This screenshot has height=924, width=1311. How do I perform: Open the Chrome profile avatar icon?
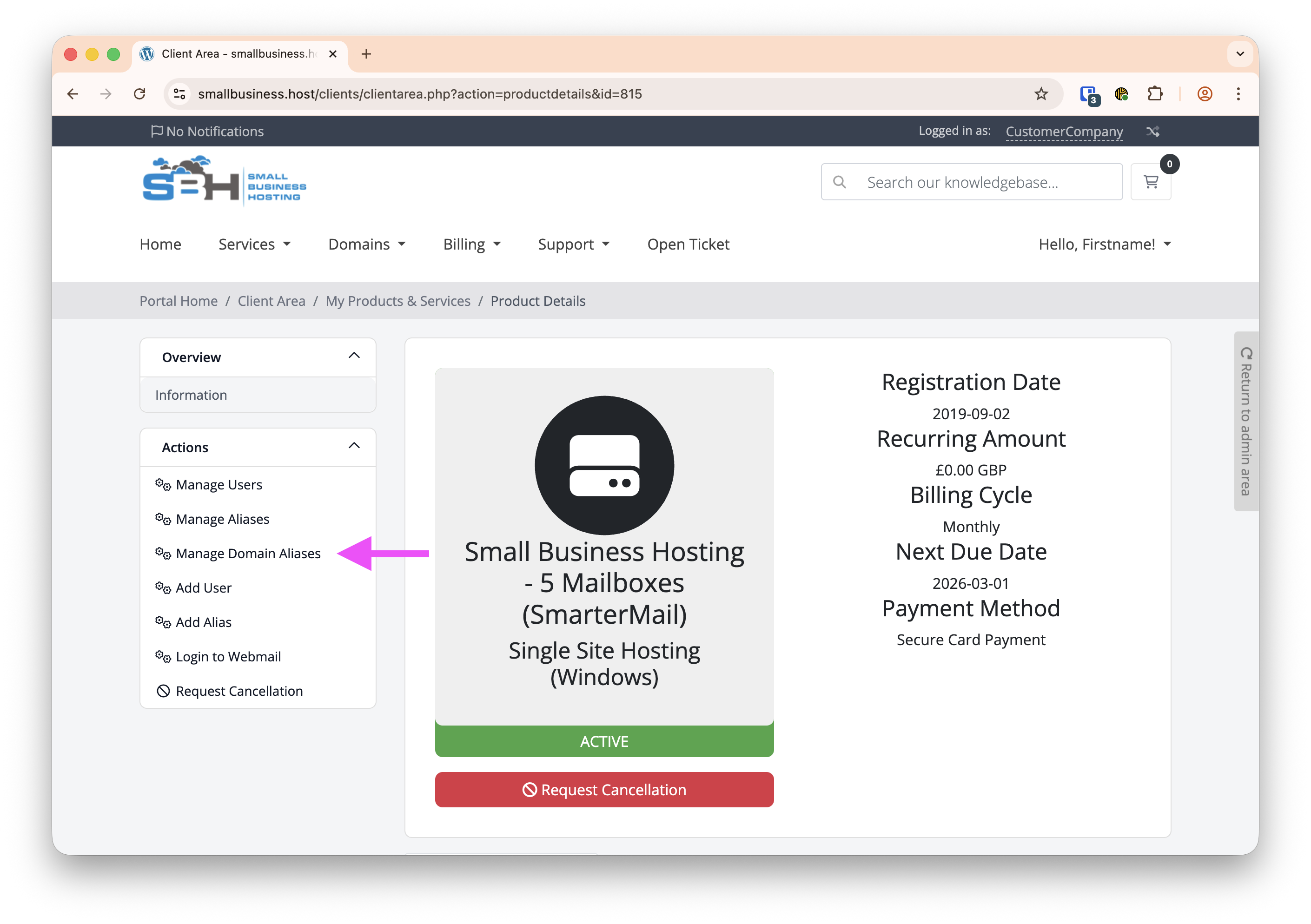1204,93
